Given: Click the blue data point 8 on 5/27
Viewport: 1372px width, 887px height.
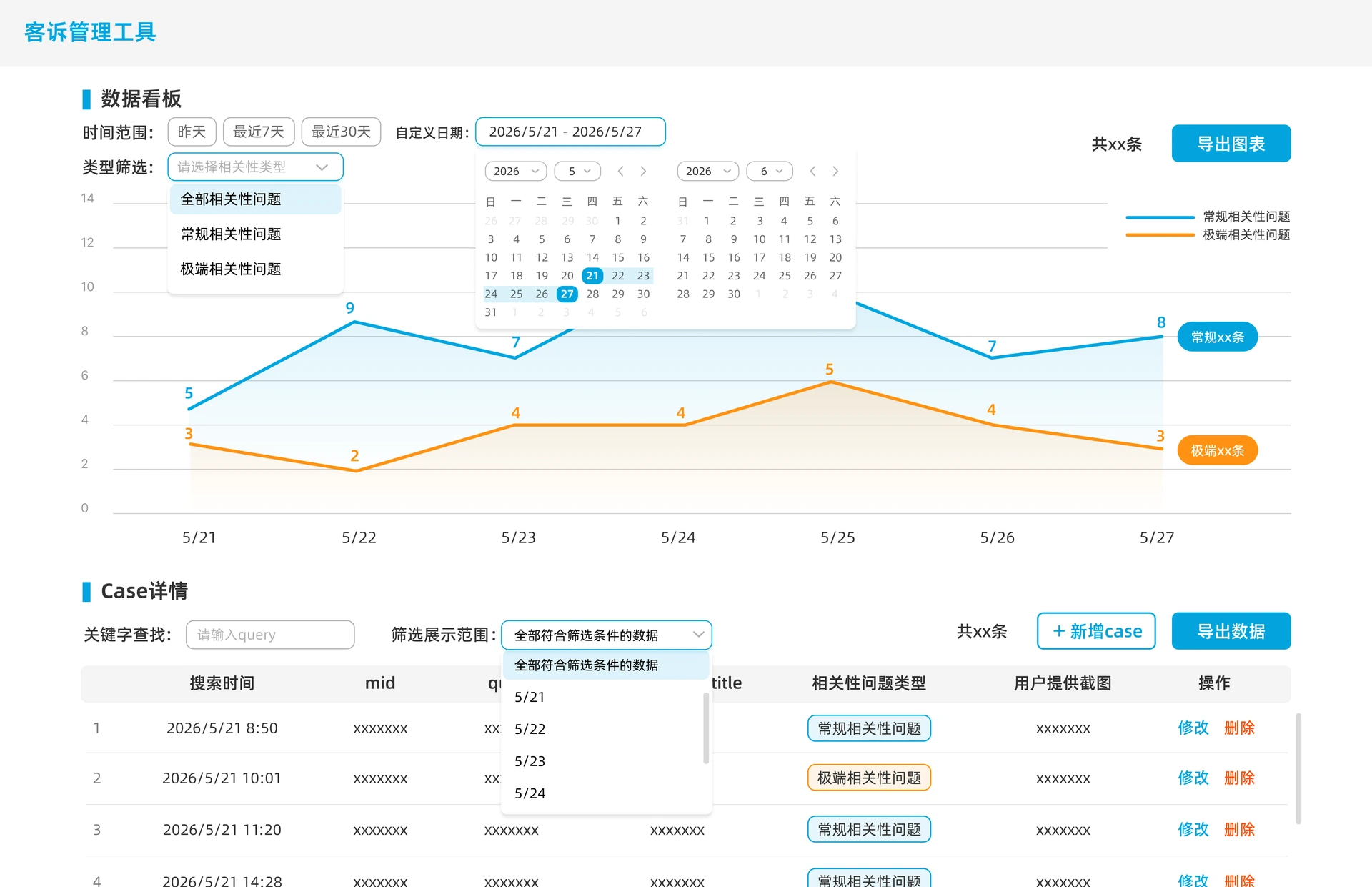Looking at the screenshot, I should (x=1162, y=337).
